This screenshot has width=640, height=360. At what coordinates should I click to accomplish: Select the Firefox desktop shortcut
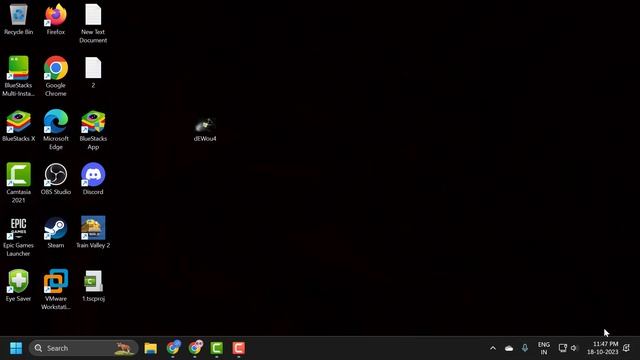point(56,19)
